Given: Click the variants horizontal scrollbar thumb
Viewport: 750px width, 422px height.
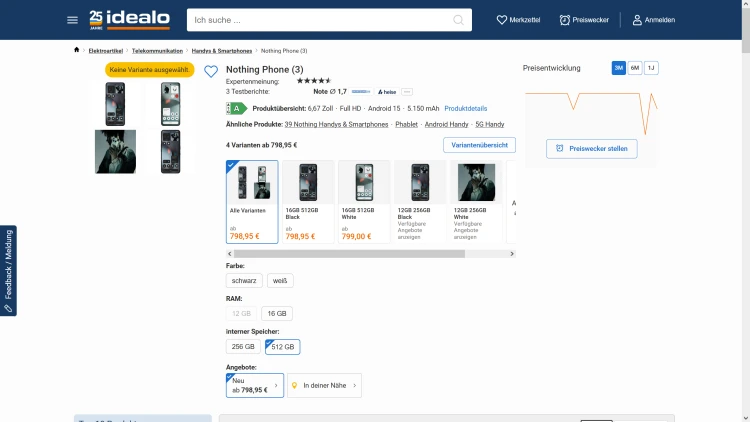Looking at the screenshot, I should click(349, 254).
